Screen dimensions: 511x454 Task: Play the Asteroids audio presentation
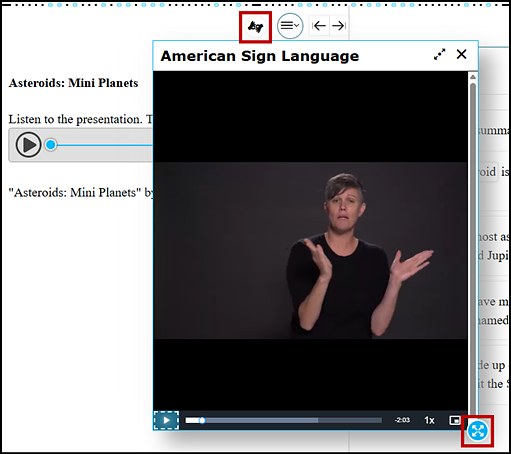(x=28, y=145)
